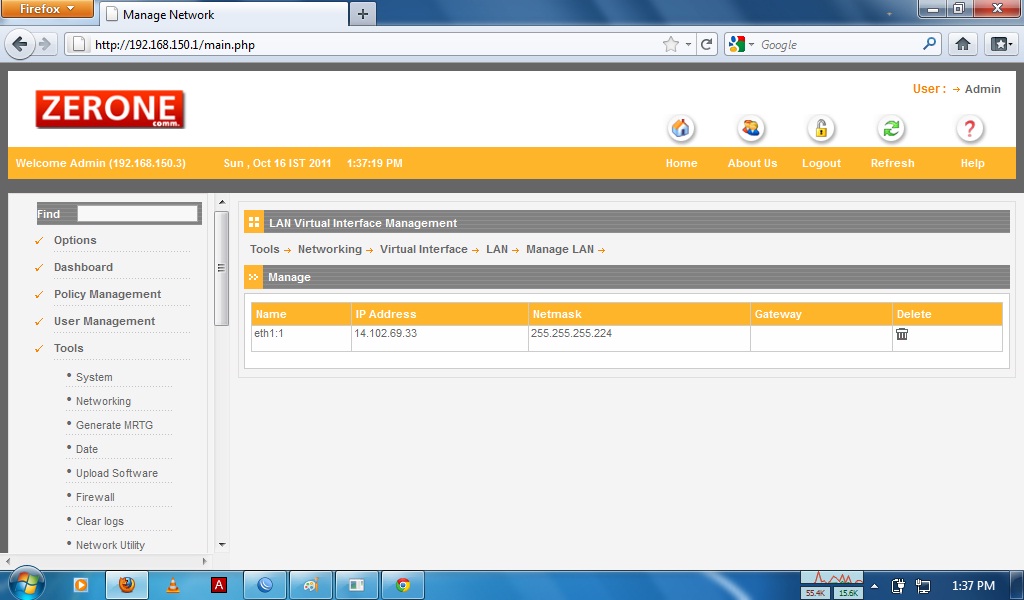
Task: Open Generate MRTG under Tools
Action: 114,425
